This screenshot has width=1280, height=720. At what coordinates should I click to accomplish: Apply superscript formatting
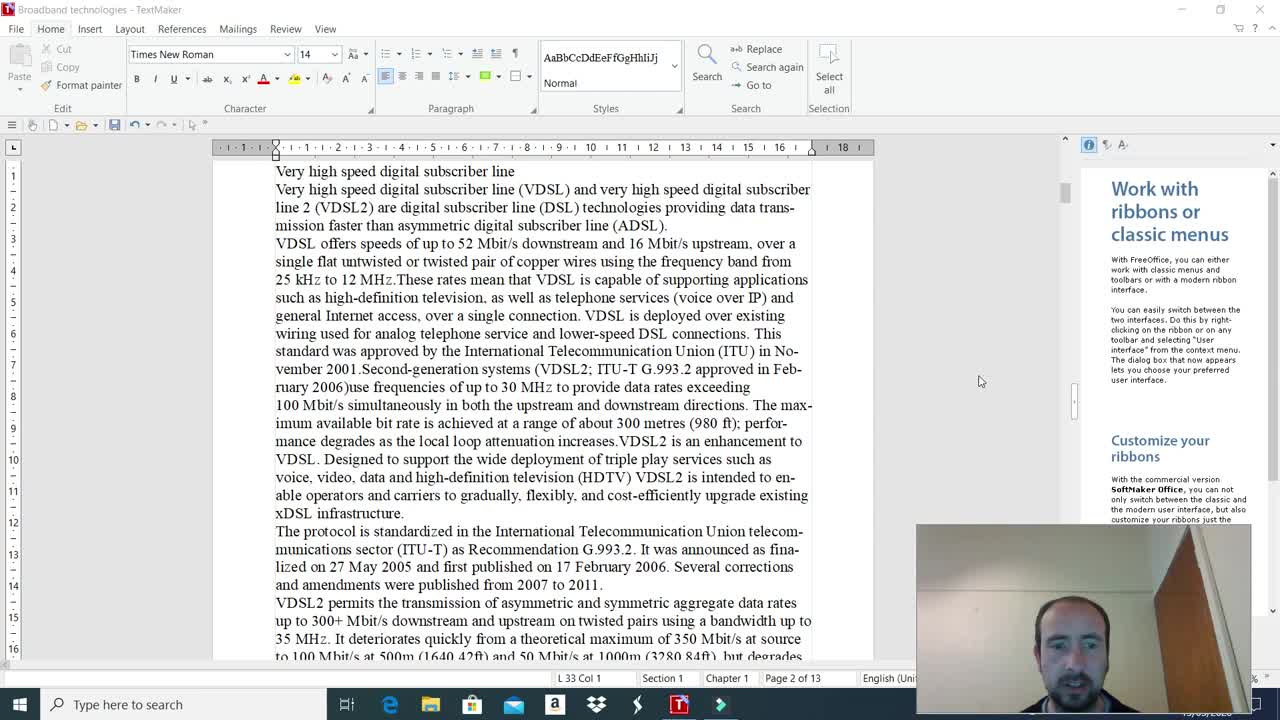pos(245,79)
